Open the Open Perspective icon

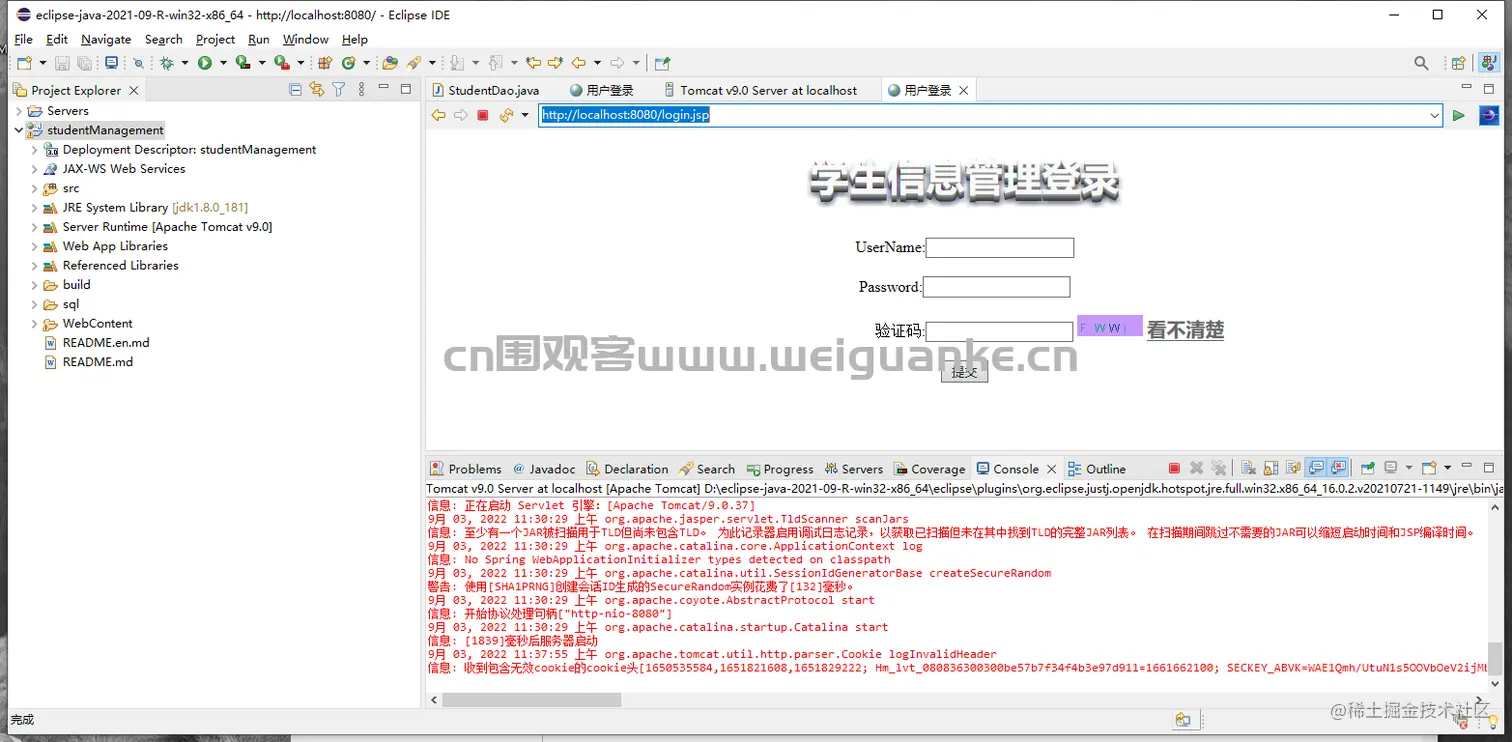coord(1458,63)
